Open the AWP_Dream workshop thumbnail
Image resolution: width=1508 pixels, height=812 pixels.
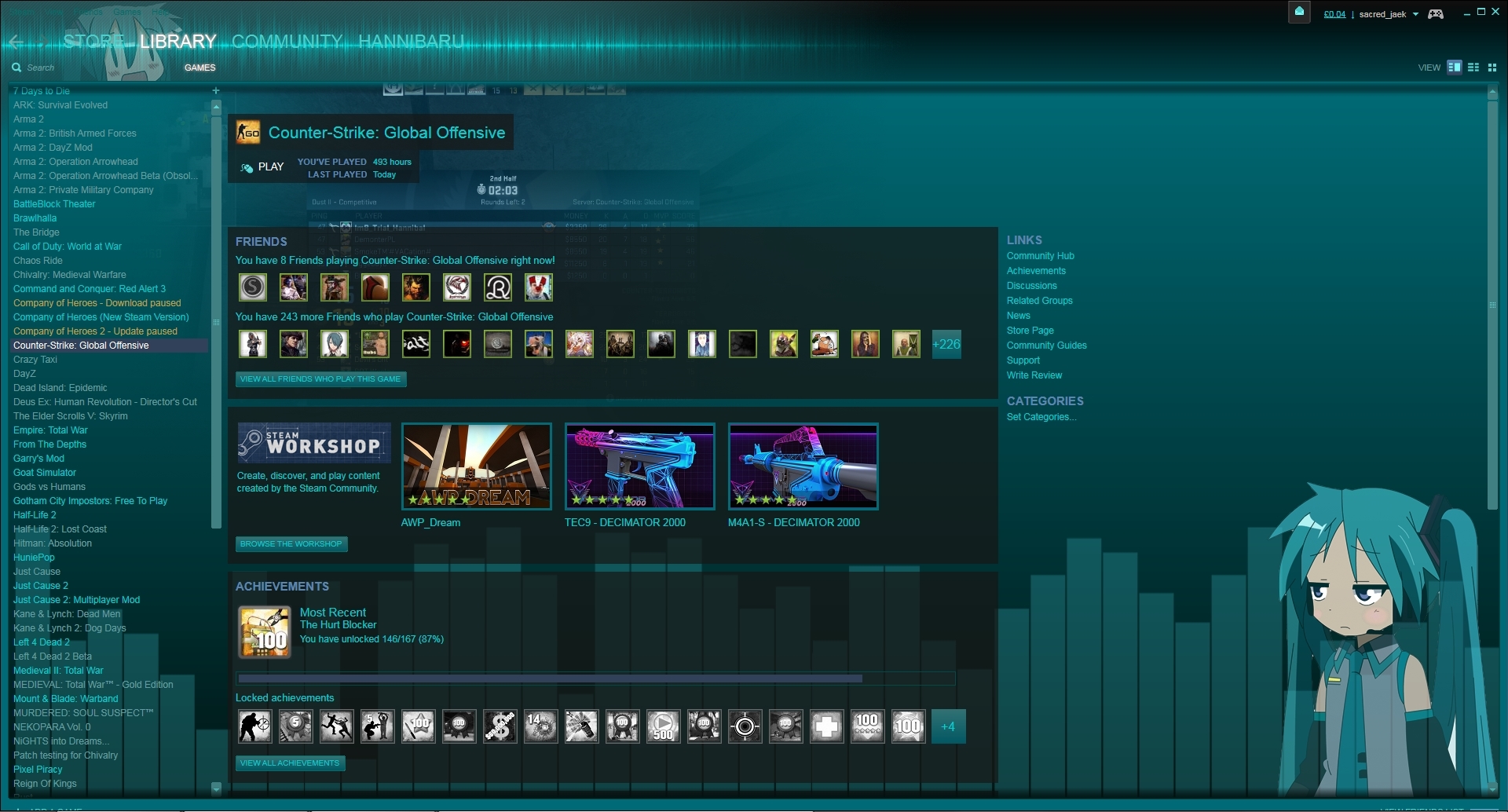pyautogui.click(x=477, y=466)
